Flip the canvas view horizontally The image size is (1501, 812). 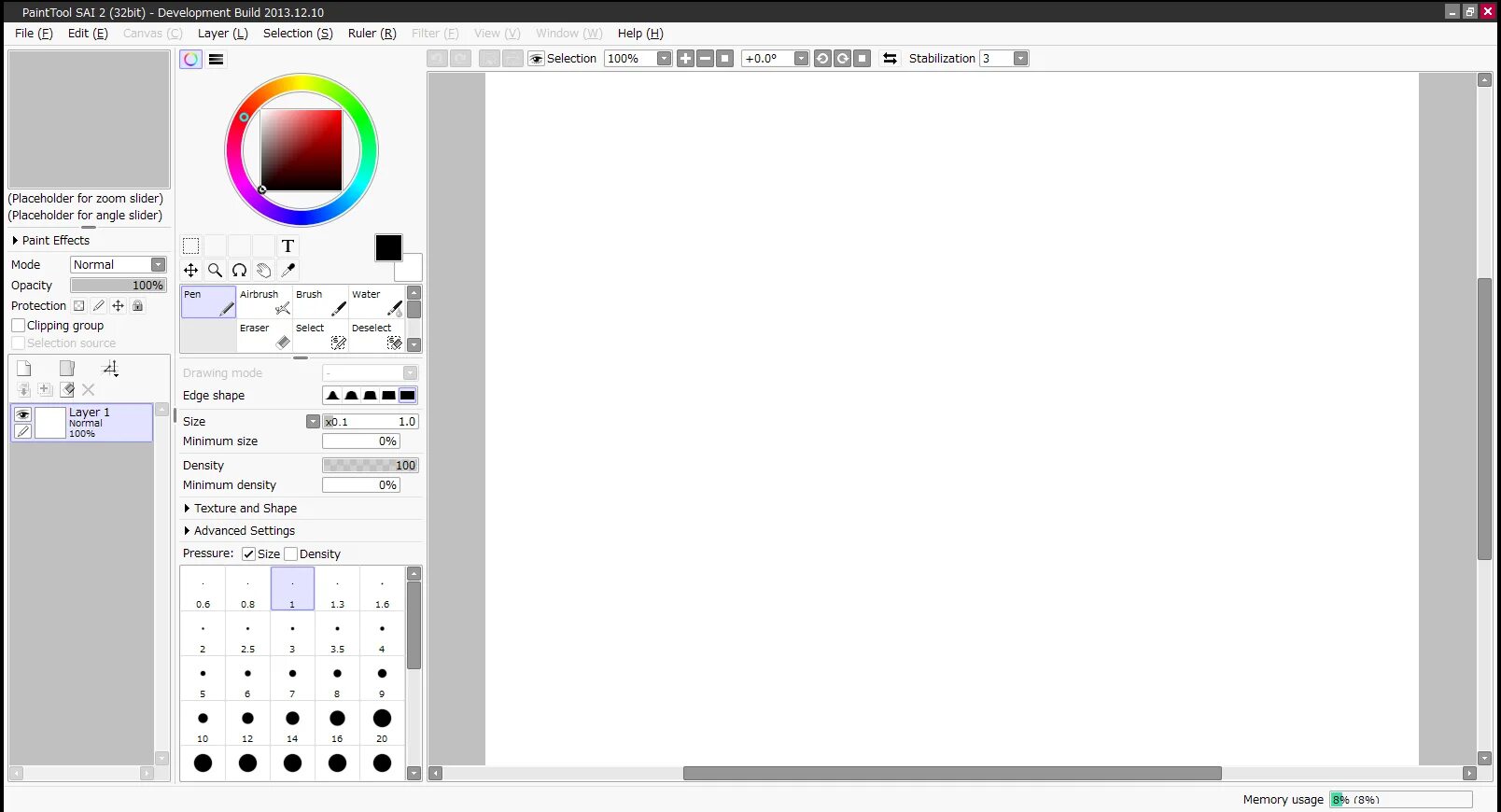[890, 58]
